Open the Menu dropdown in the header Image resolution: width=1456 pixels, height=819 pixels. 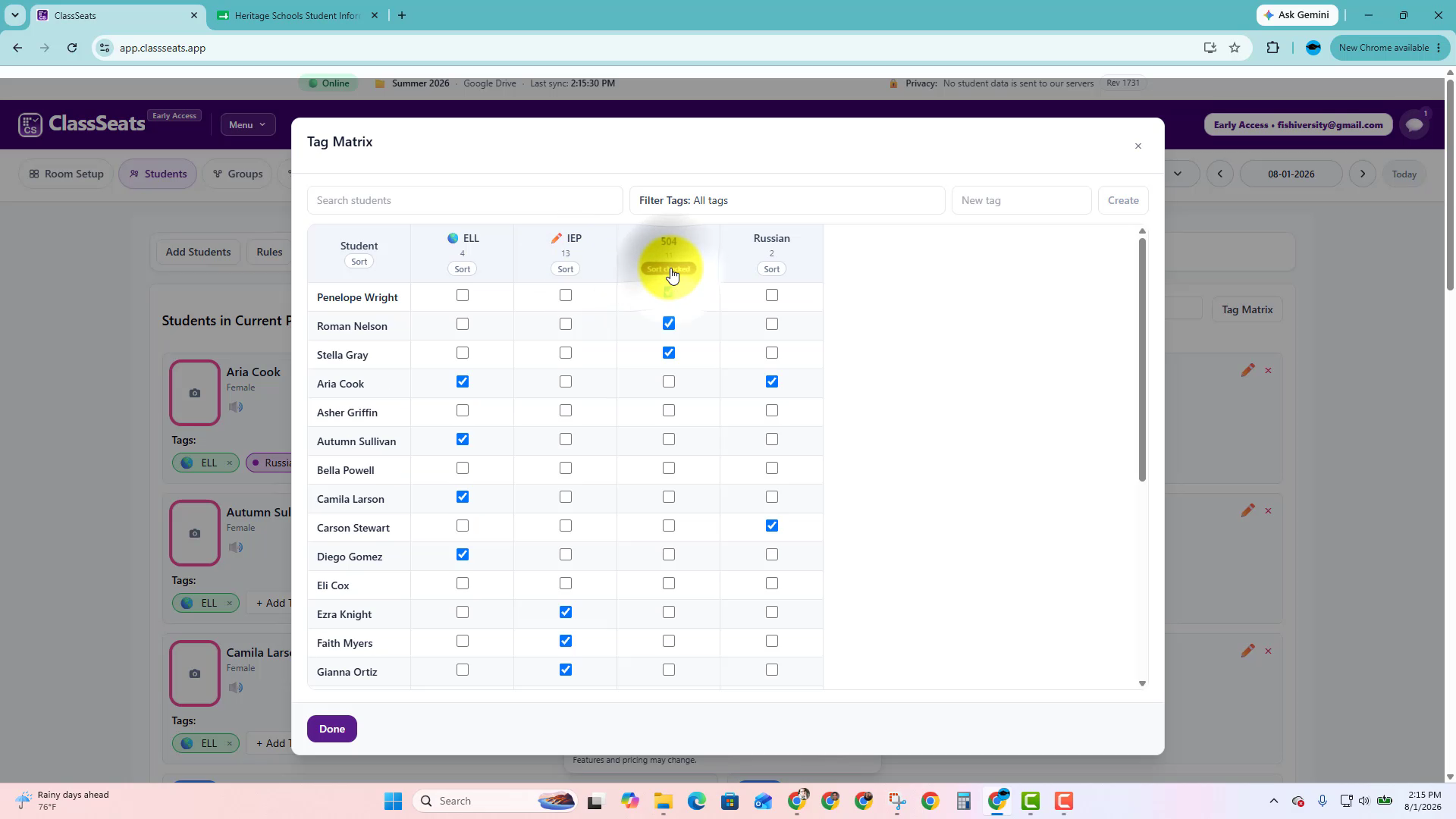248,124
